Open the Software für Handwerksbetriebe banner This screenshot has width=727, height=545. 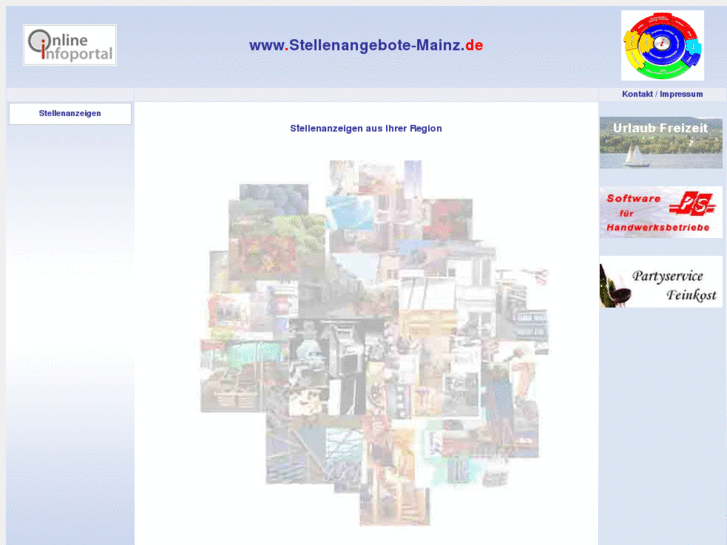click(661, 212)
